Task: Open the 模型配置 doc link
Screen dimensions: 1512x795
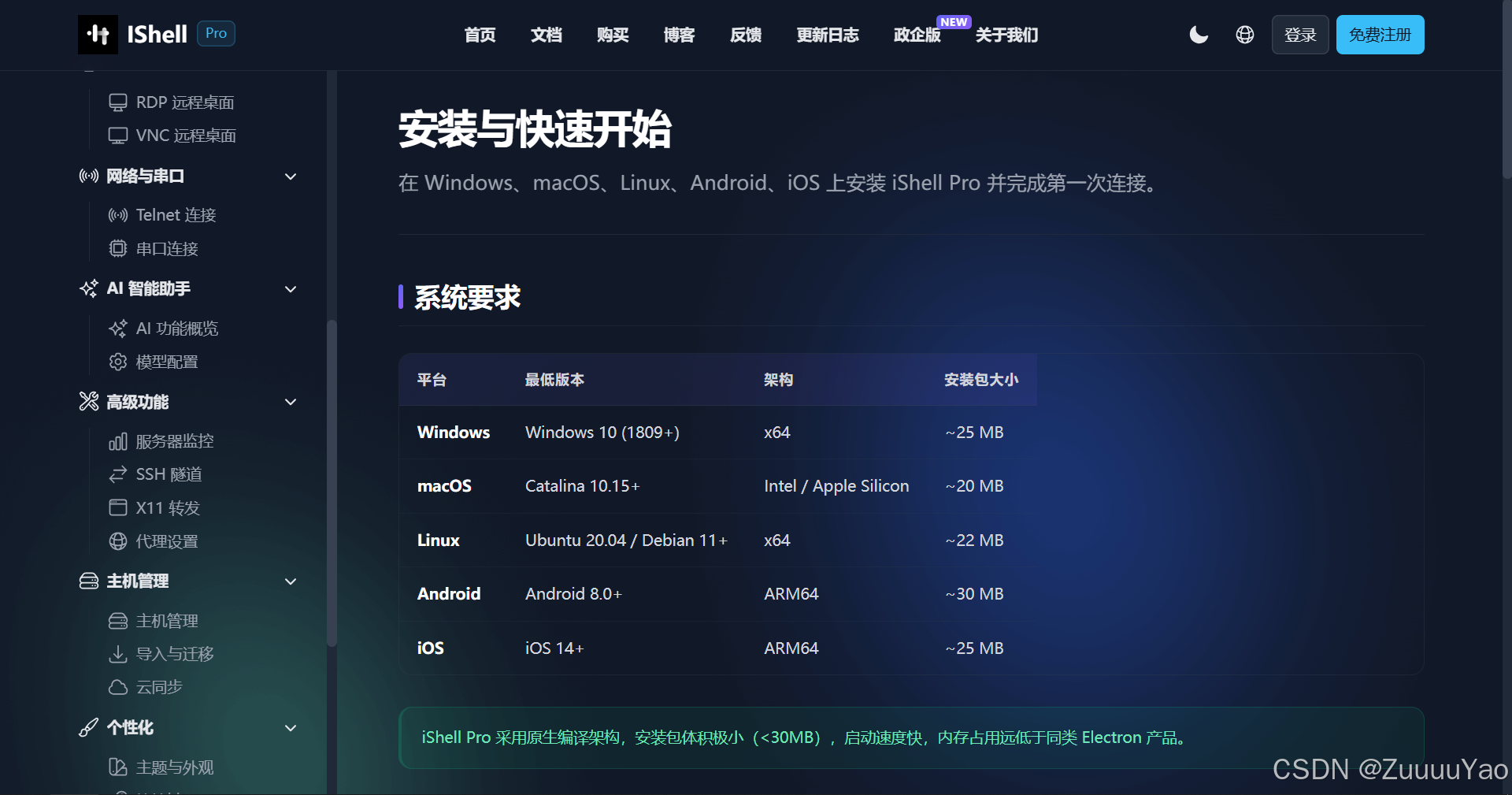Action: click(167, 362)
